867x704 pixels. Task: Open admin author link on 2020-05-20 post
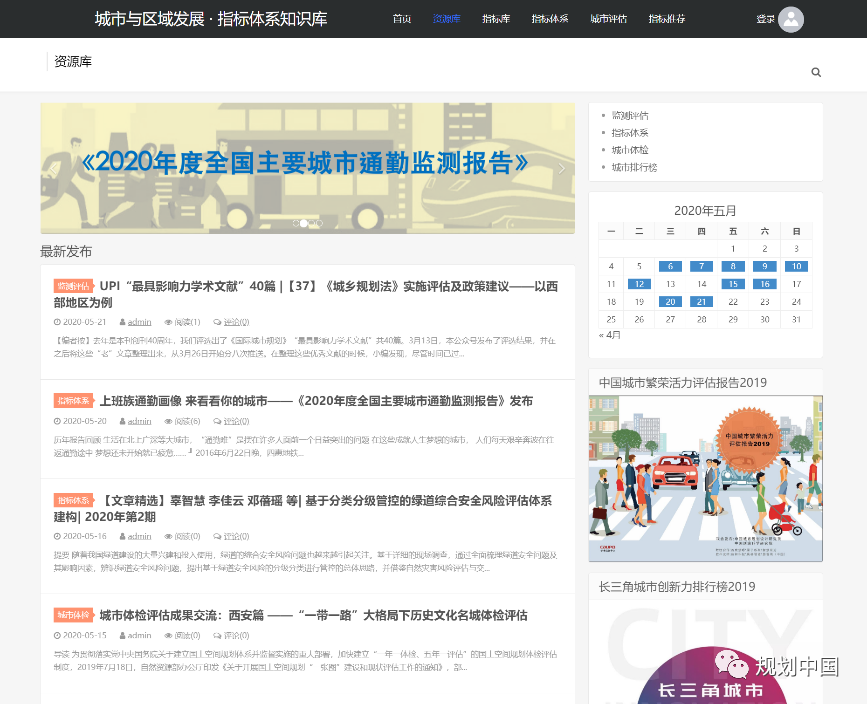[x=139, y=421]
